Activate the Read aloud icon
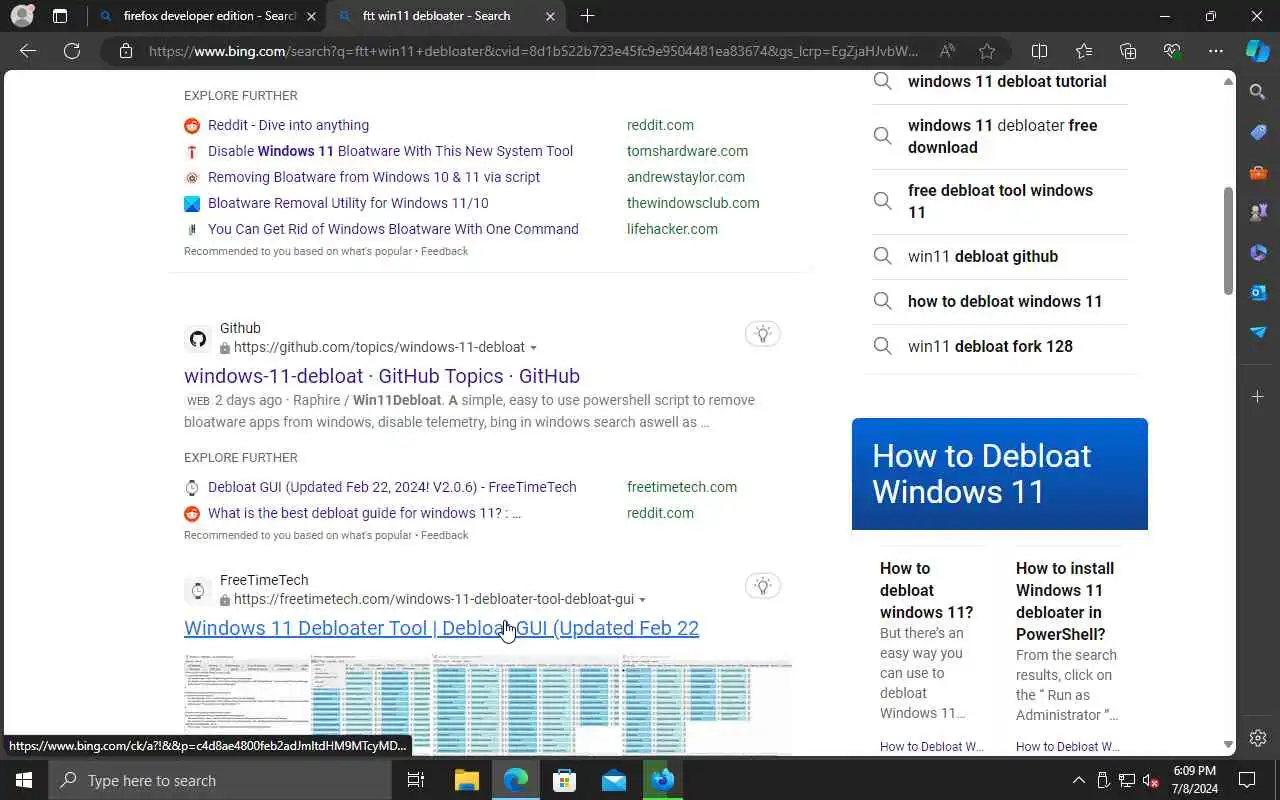This screenshot has height=800, width=1280. tap(946, 51)
